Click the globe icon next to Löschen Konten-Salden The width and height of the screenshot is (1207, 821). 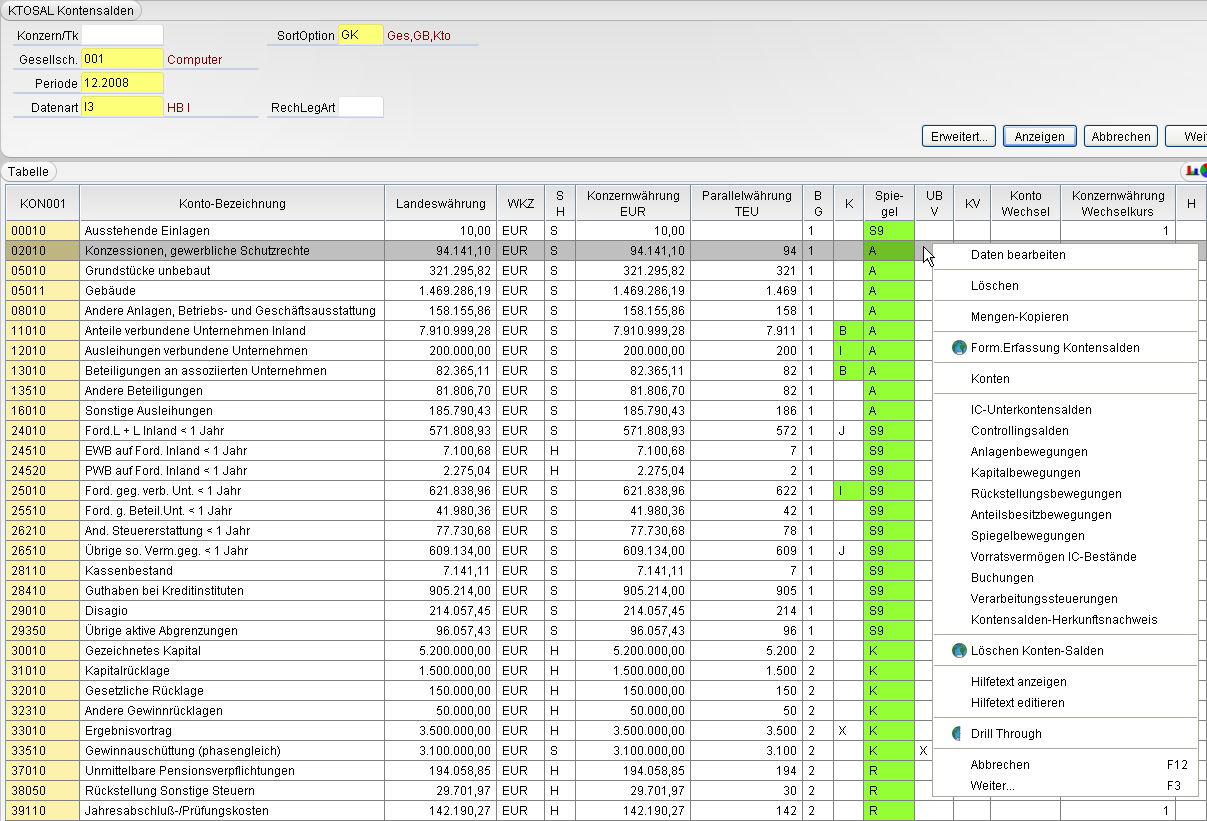[959, 651]
